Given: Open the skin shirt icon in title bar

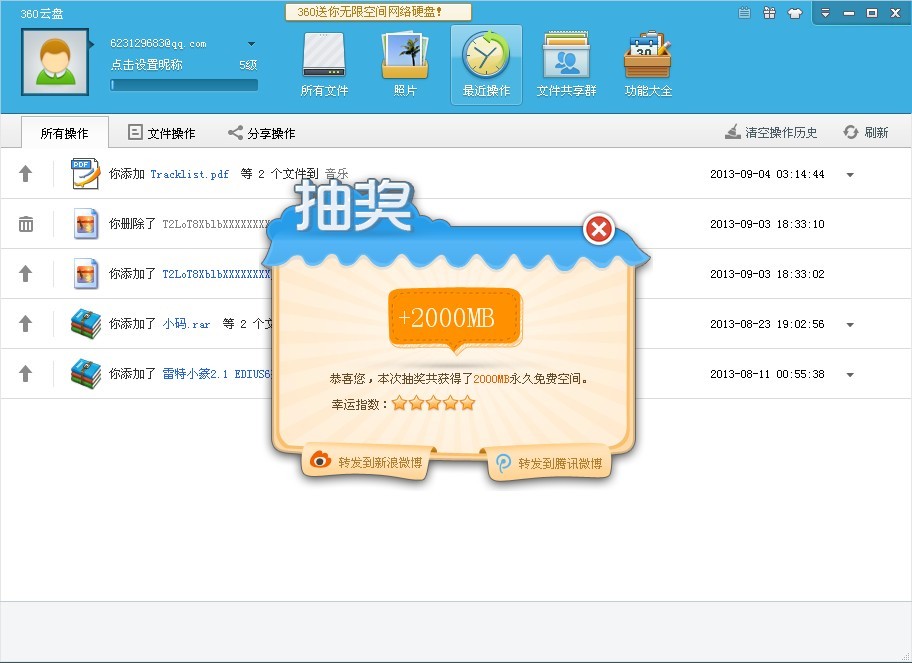Looking at the screenshot, I should pyautogui.click(x=795, y=13).
